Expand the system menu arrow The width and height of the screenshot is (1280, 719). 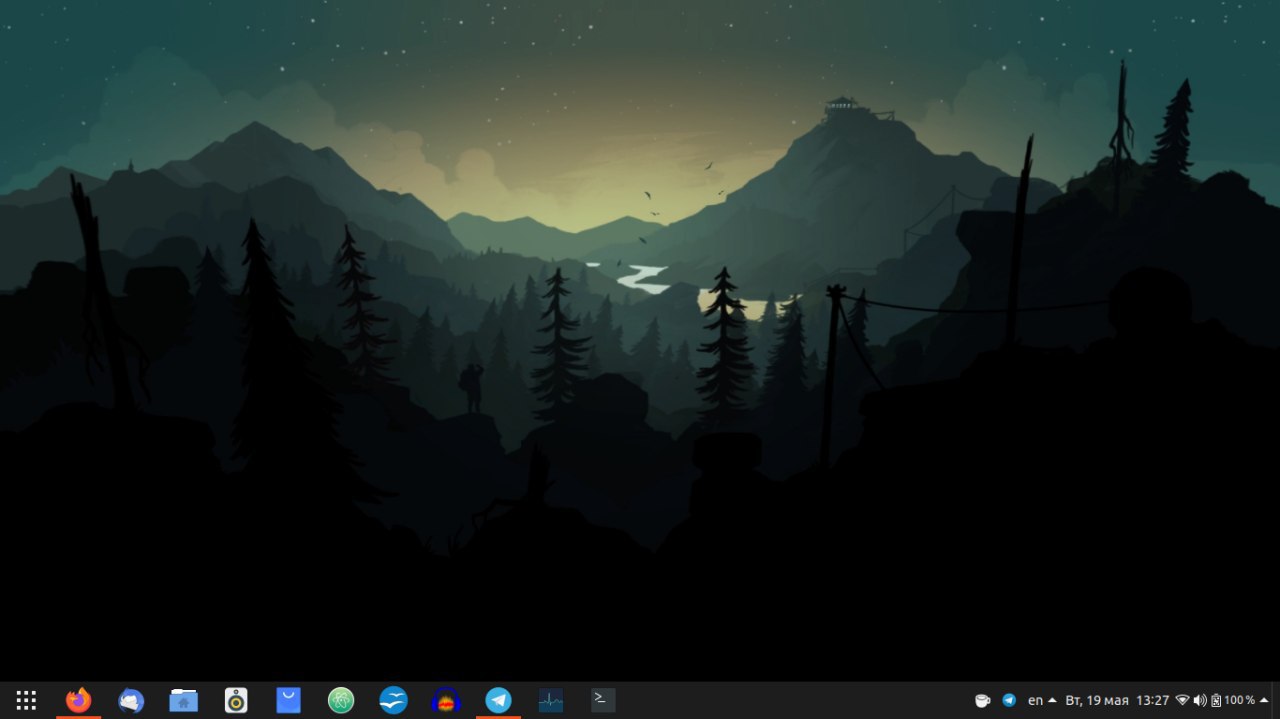pos(1264,700)
